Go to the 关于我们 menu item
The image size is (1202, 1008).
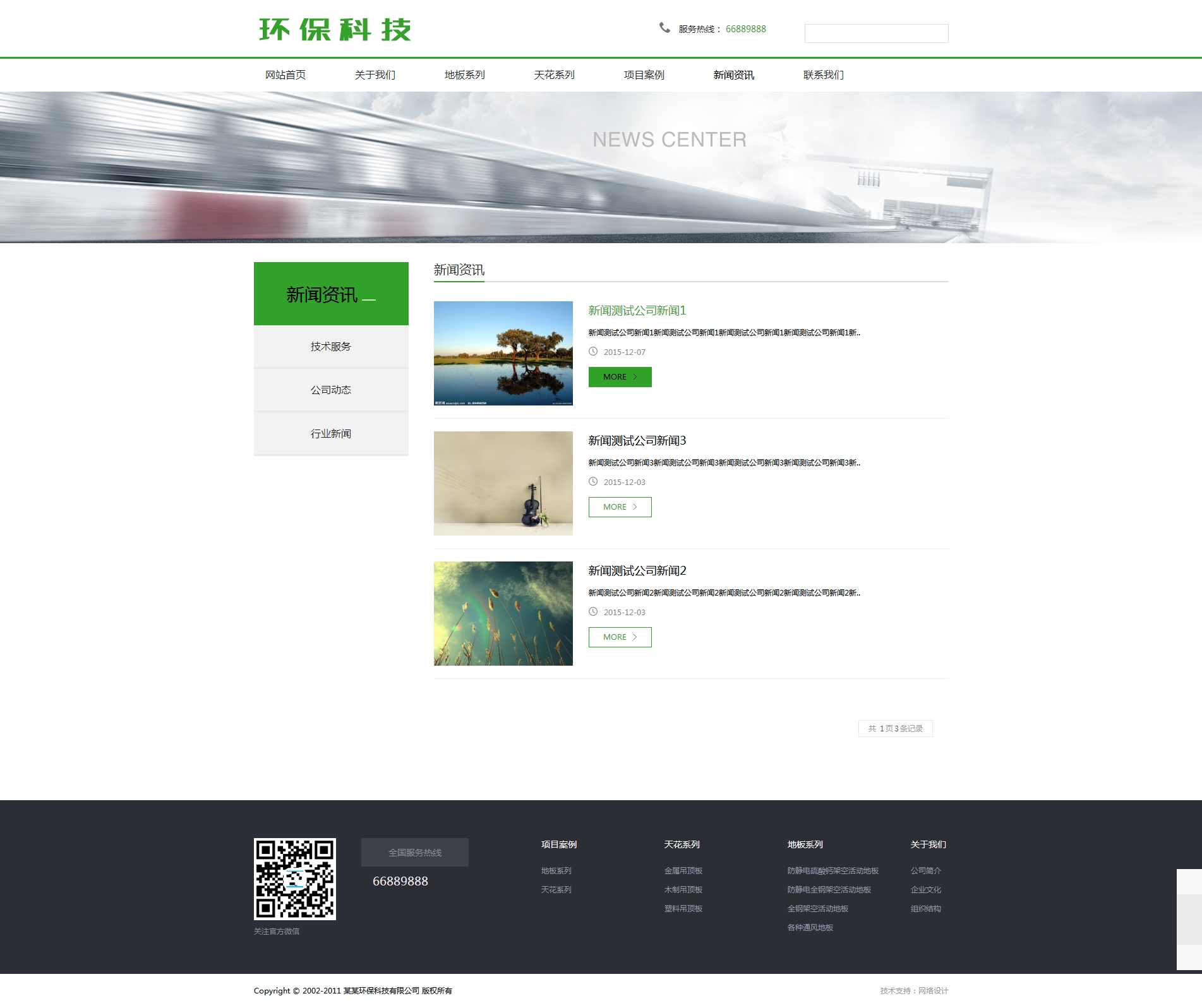pyautogui.click(x=375, y=75)
